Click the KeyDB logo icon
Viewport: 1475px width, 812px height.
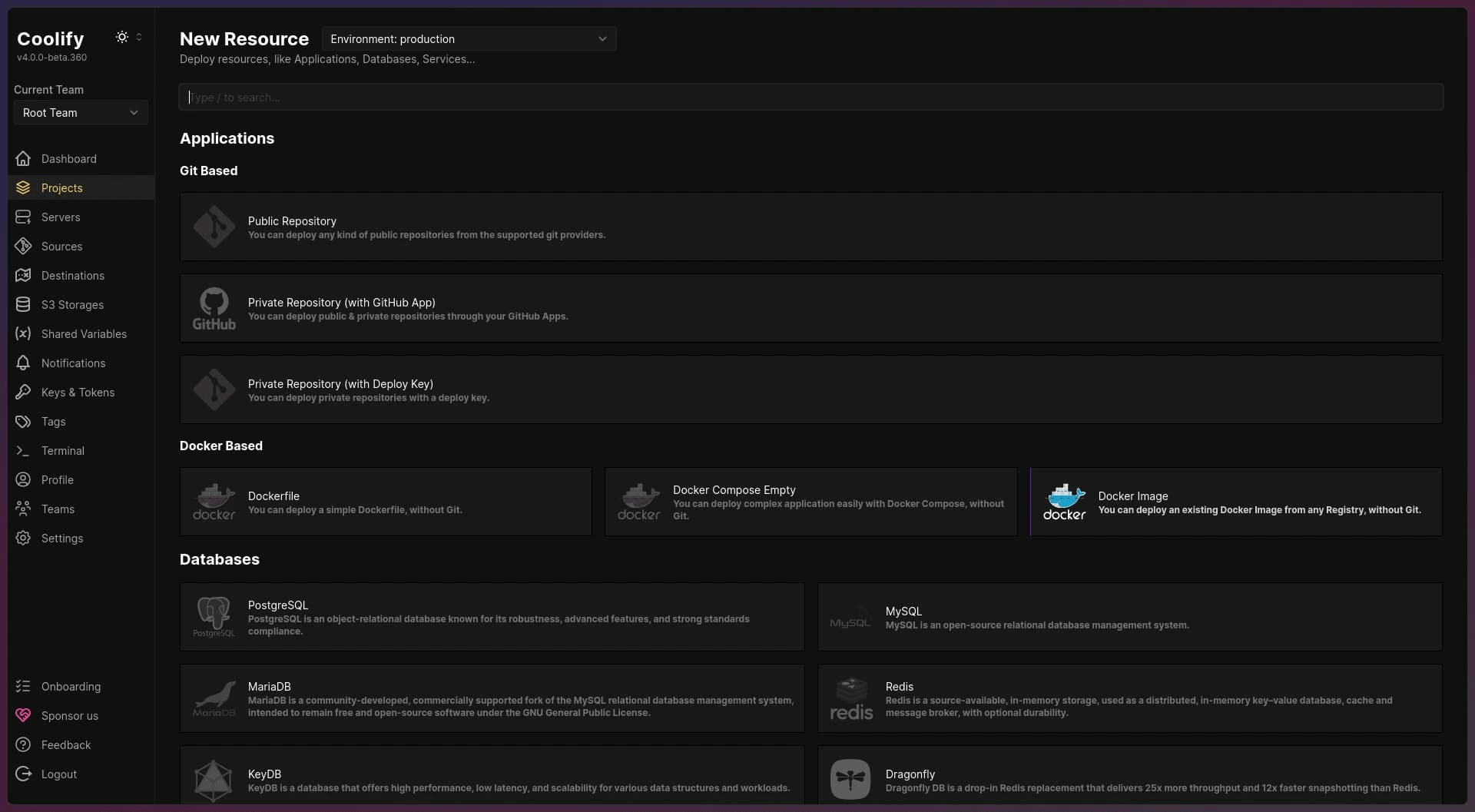[x=213, y=781]
